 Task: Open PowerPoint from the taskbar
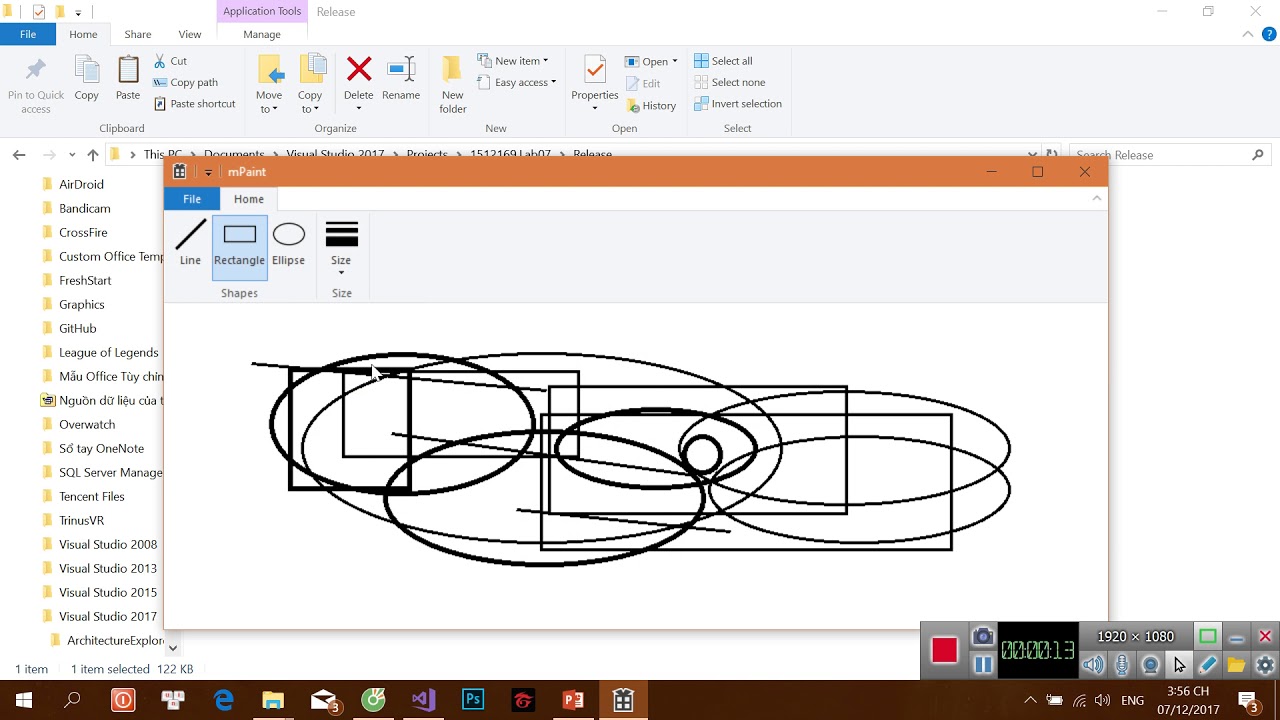(573, 700)
